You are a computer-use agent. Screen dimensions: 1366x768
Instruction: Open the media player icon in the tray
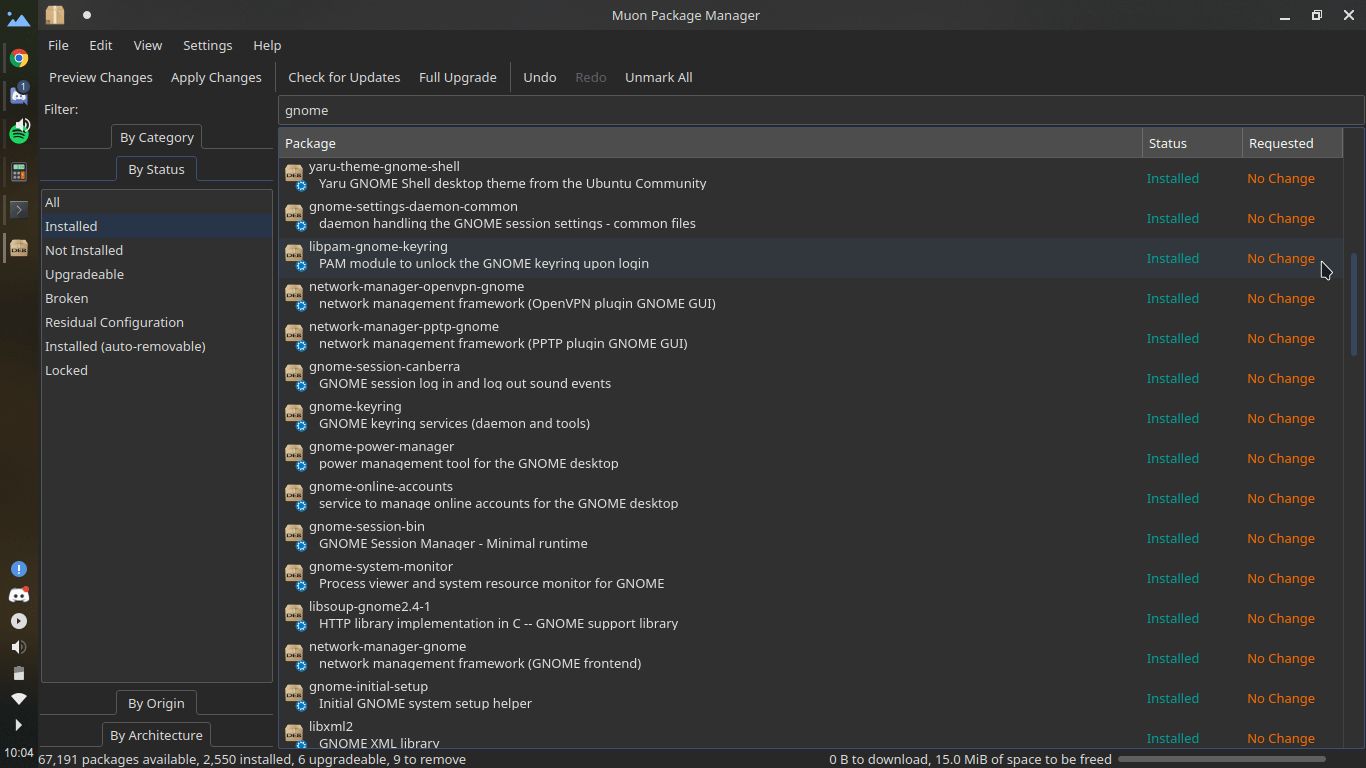pos(18,621)
